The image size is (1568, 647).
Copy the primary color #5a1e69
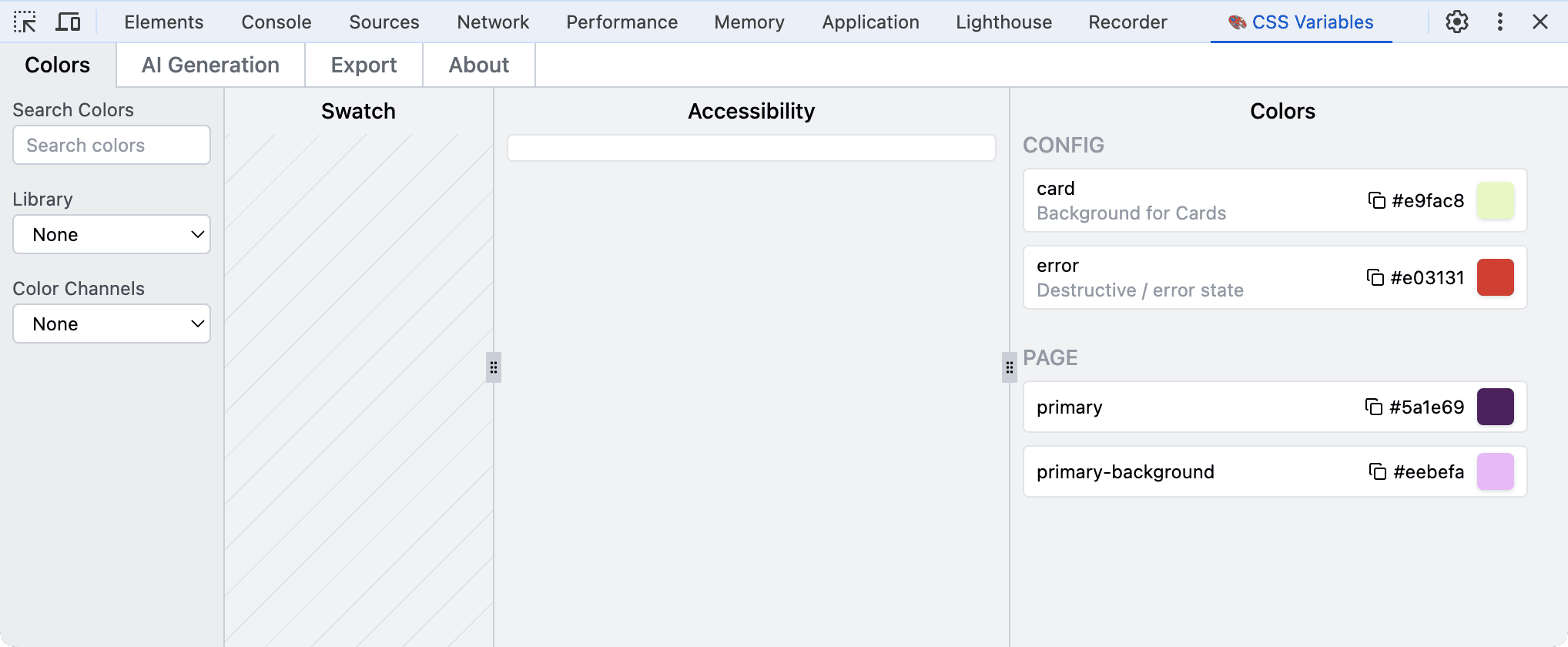coord(1373,407)
